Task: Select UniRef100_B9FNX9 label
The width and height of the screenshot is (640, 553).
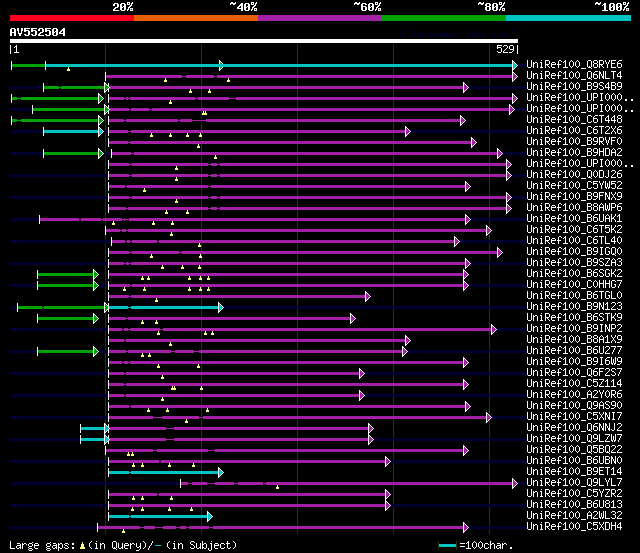Action: point(574,197)
